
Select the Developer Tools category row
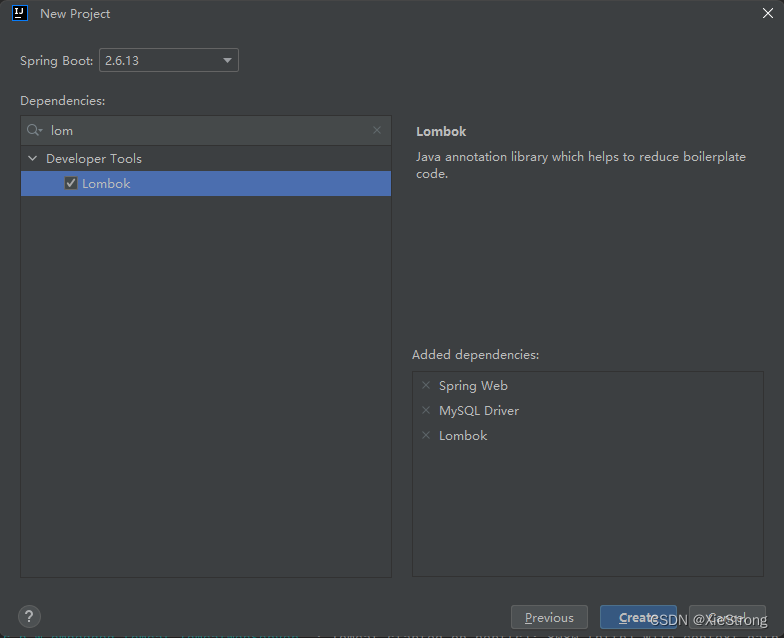point(206,158)
